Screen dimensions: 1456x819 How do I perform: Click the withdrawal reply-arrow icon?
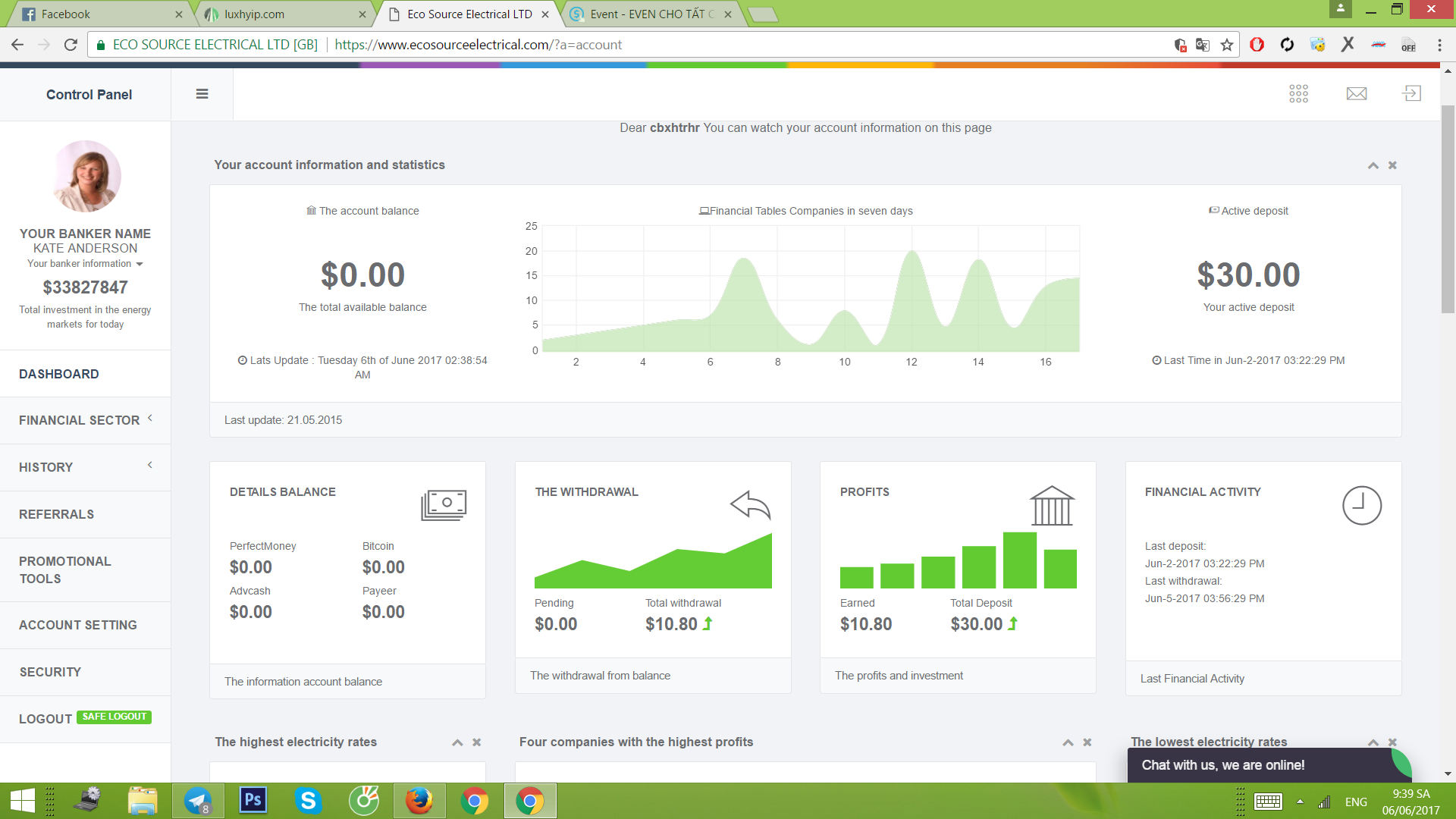pyautogui.click(x=750, y=505)
